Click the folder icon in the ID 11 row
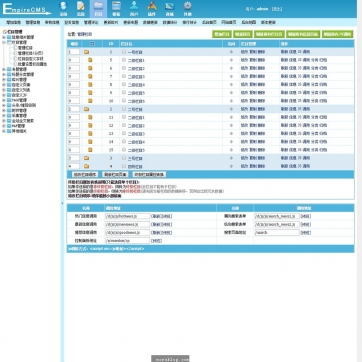 pyautogui.click(x=90, y=117)
